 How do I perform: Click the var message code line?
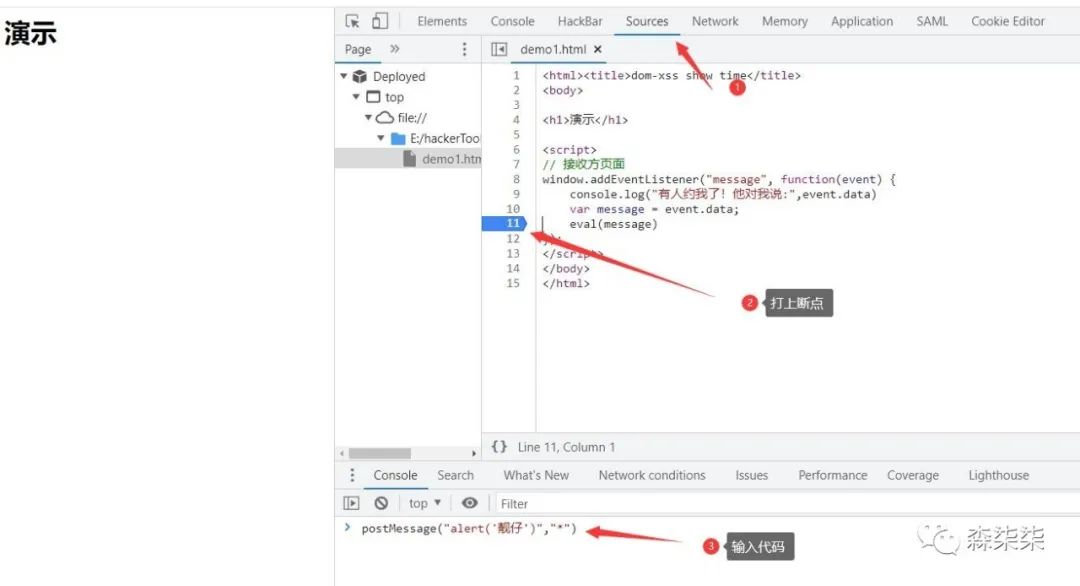click(654, 209)
